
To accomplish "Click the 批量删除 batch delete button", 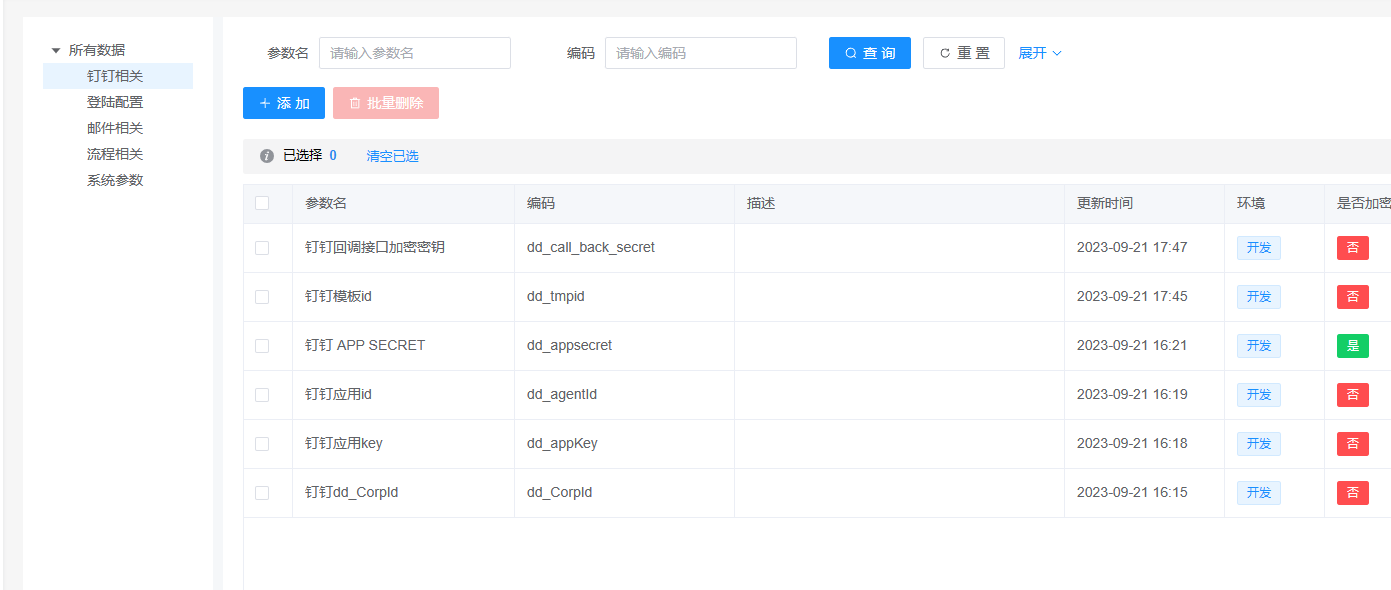I will pos(385,103).
